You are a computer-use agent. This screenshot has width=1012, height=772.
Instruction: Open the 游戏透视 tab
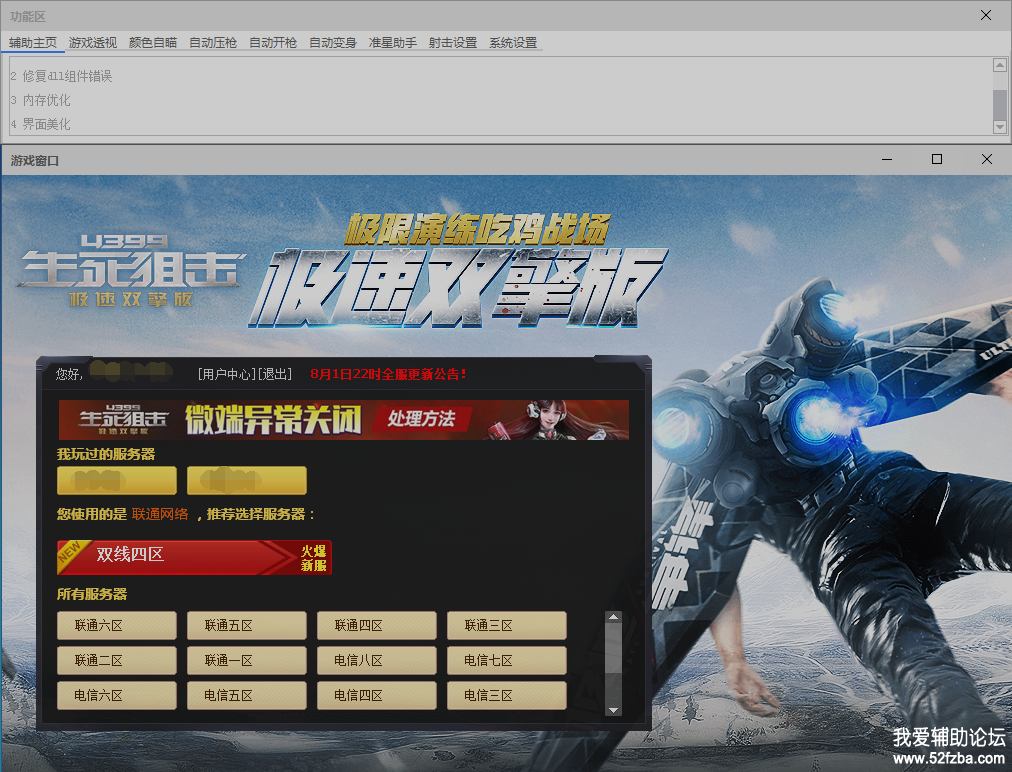[x=93, y=43]
